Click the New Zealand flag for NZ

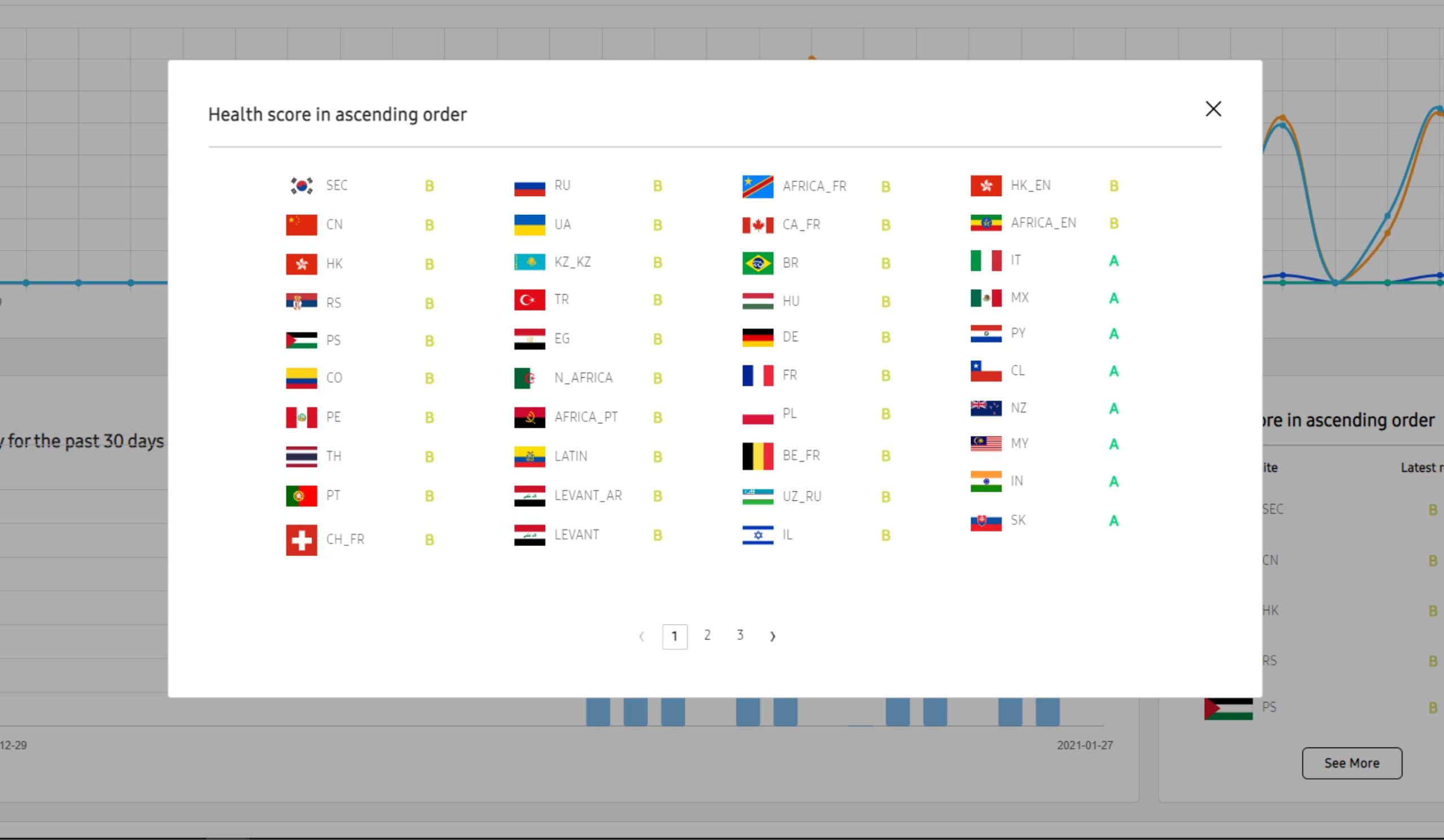pyautogui.click(x=985, y=408)
